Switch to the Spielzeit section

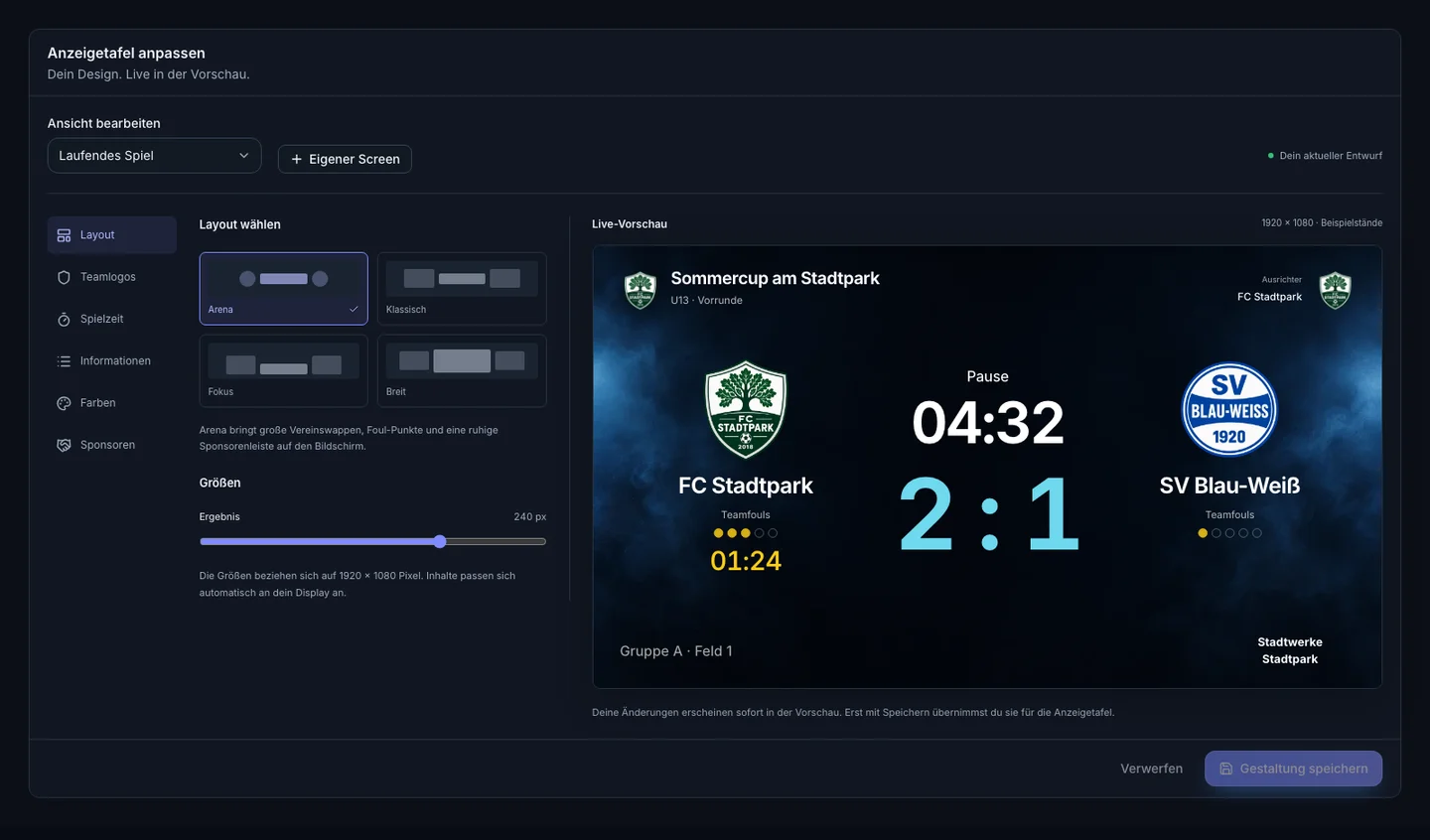pos(111,319)
